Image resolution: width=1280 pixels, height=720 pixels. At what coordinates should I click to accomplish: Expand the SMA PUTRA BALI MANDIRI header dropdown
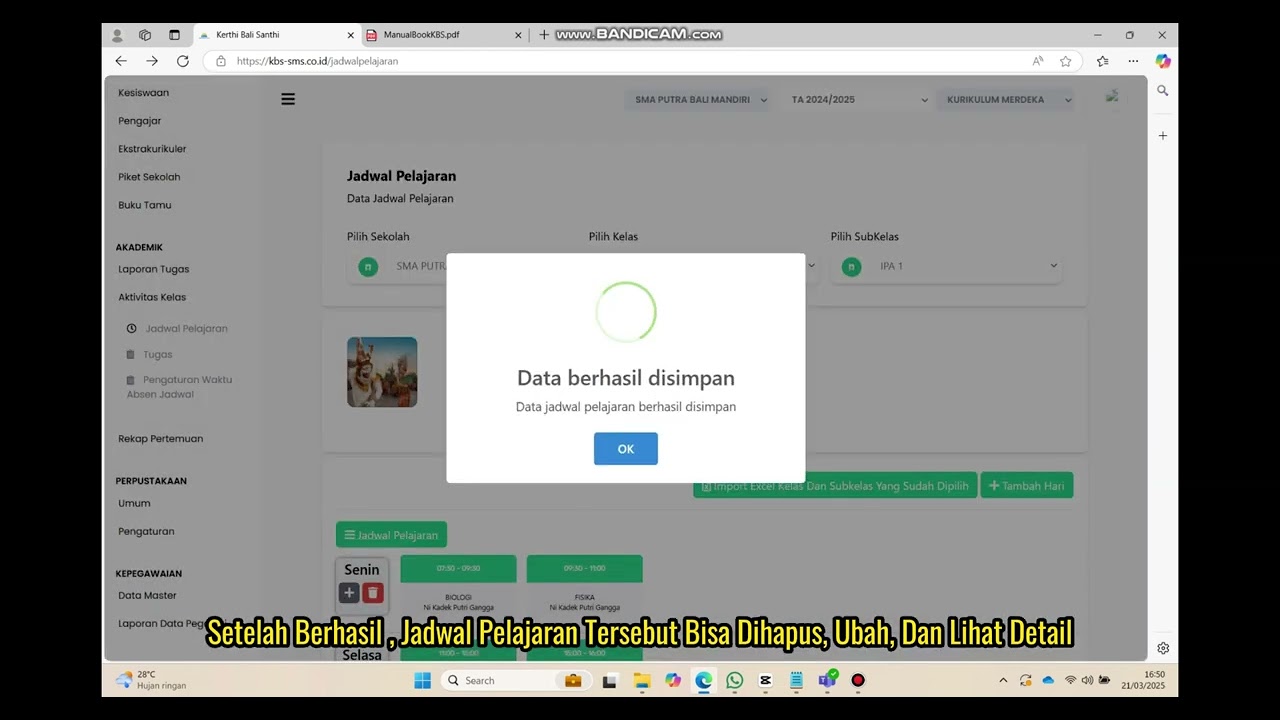pyautogui.click(x=700, y=100)
